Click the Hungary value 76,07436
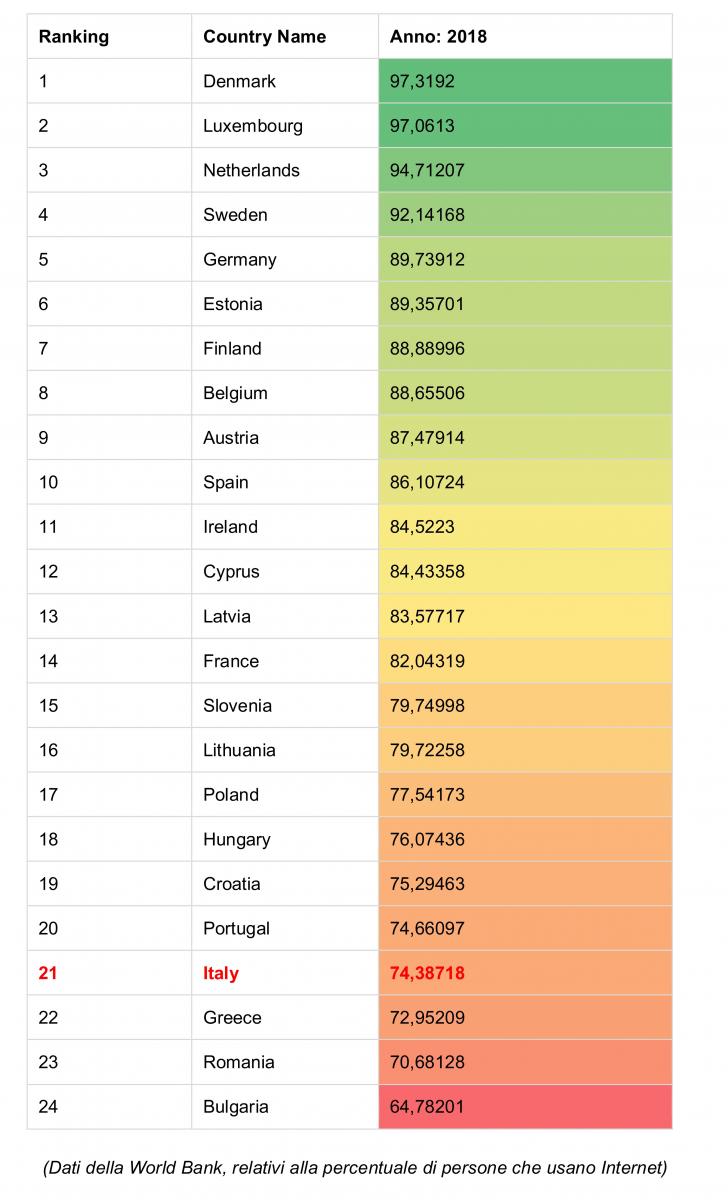Image resolution: width=728 pixels, height=1200 pixels. [525, 839]
